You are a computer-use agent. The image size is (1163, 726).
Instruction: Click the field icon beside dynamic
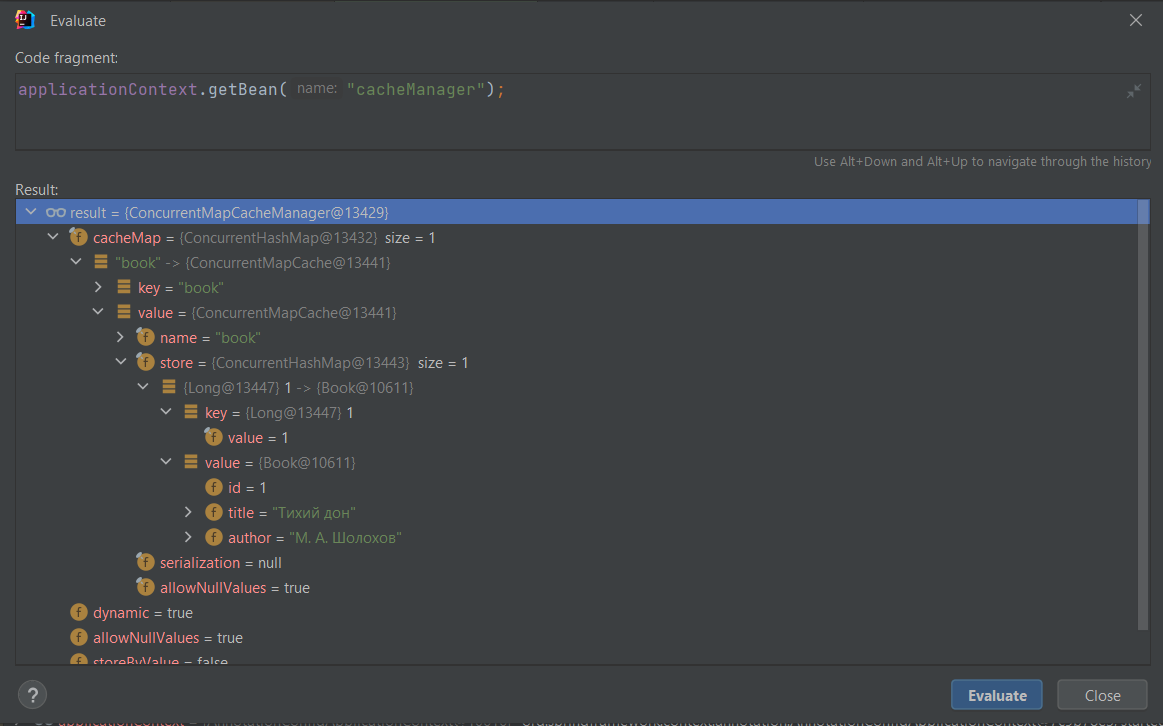coord(78,613)
